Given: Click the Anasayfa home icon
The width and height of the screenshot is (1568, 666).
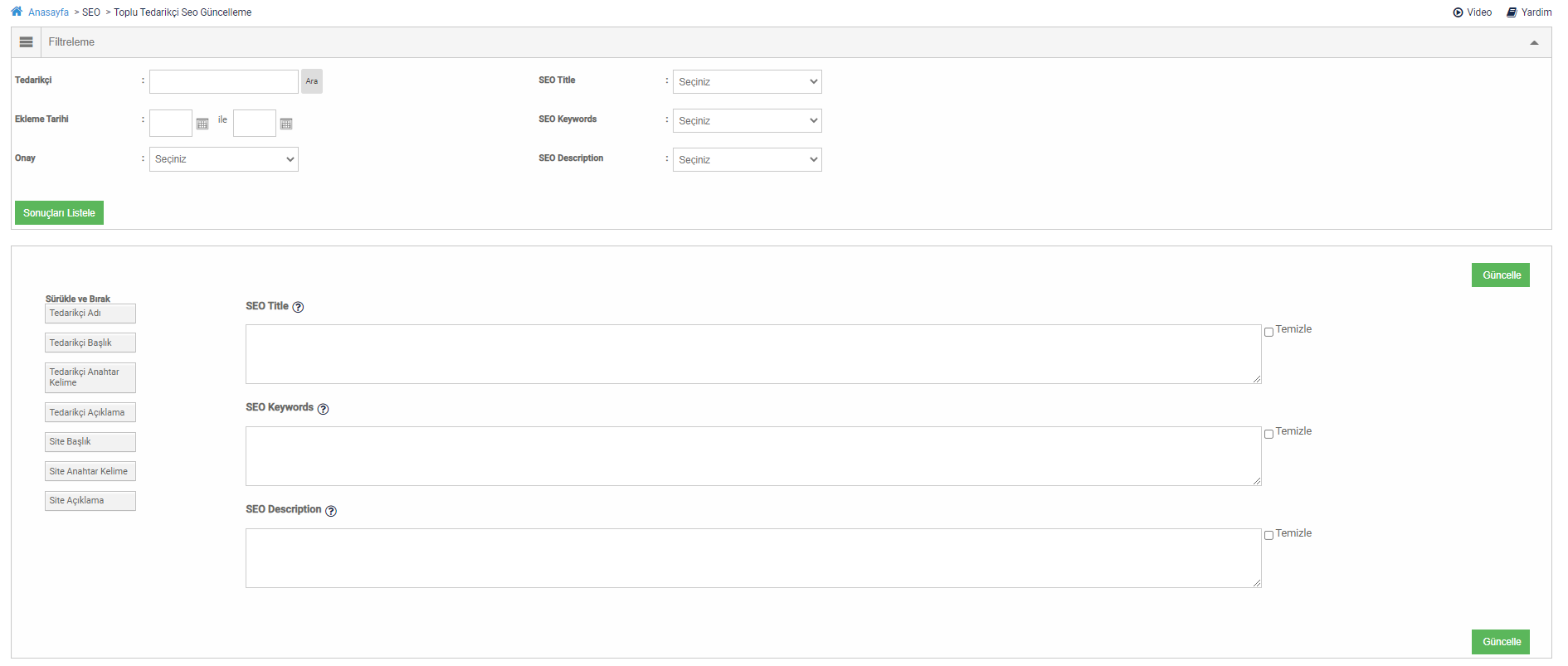Looking at the screenshot, I should click(x=17, y=12).
